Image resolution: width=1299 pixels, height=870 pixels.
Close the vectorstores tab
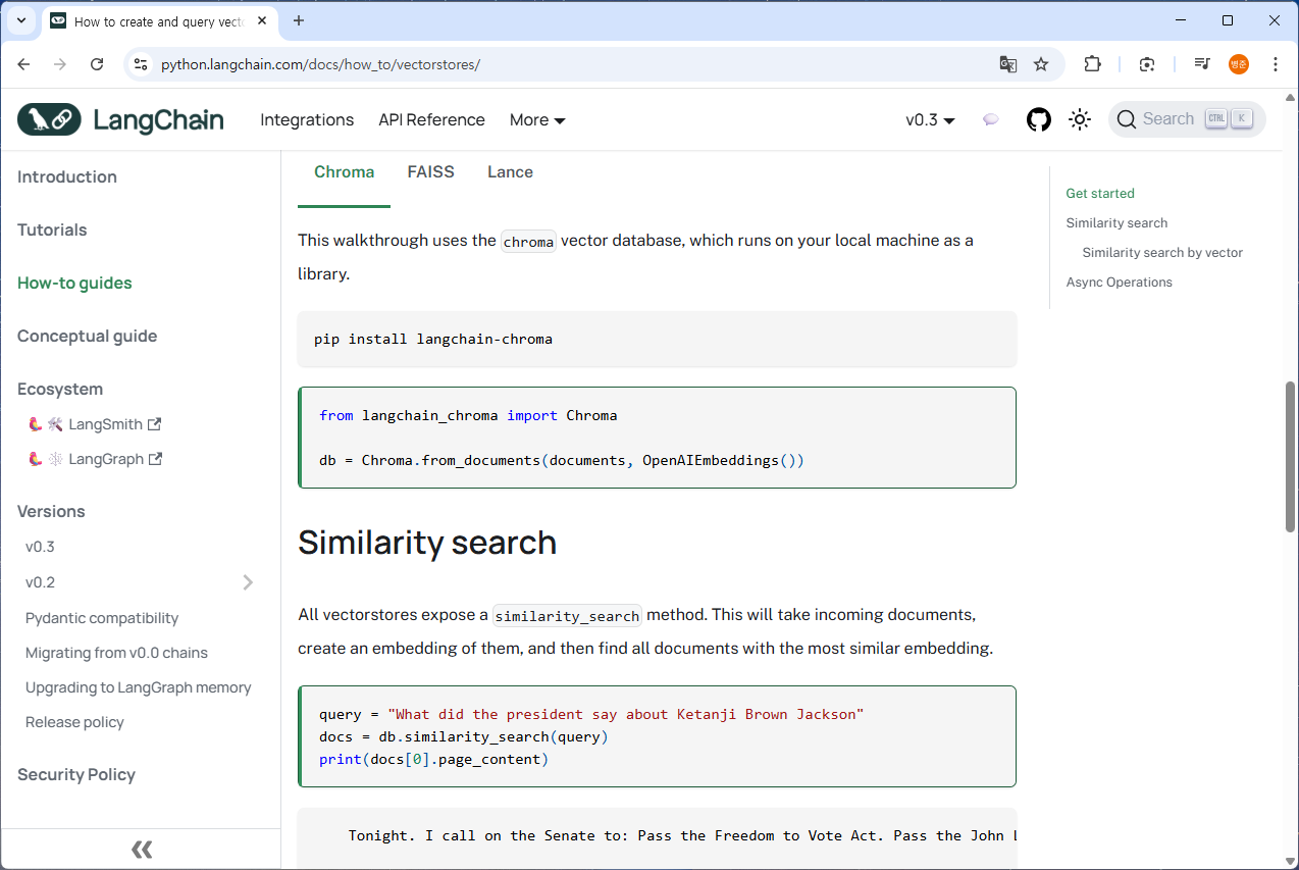tap(262, 20)
